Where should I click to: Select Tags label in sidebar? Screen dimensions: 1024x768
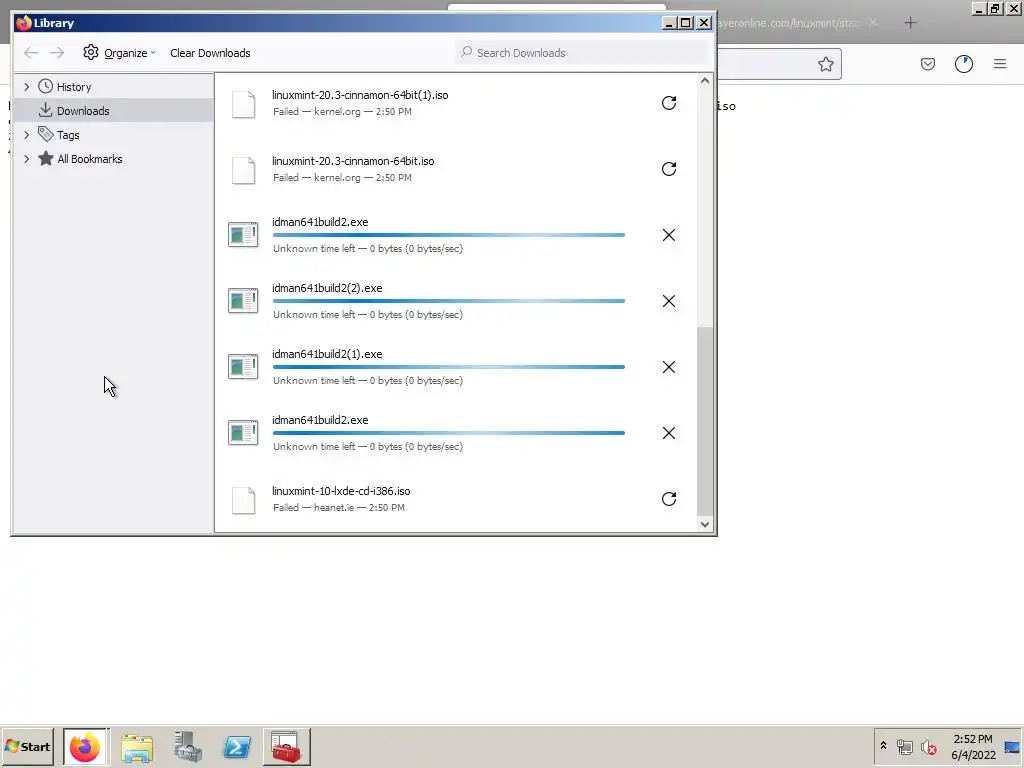point(68,135)
